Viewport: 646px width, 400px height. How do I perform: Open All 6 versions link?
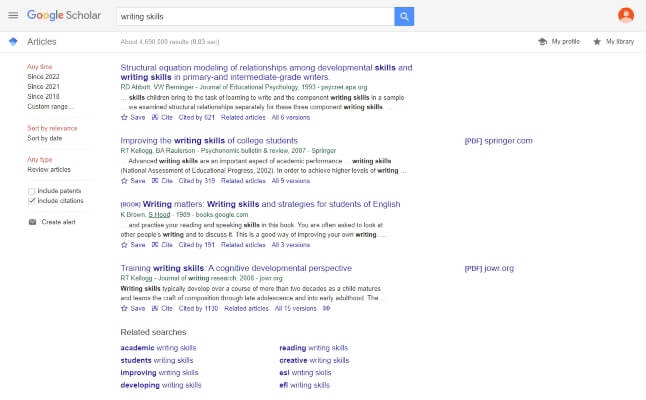[291, 117]
